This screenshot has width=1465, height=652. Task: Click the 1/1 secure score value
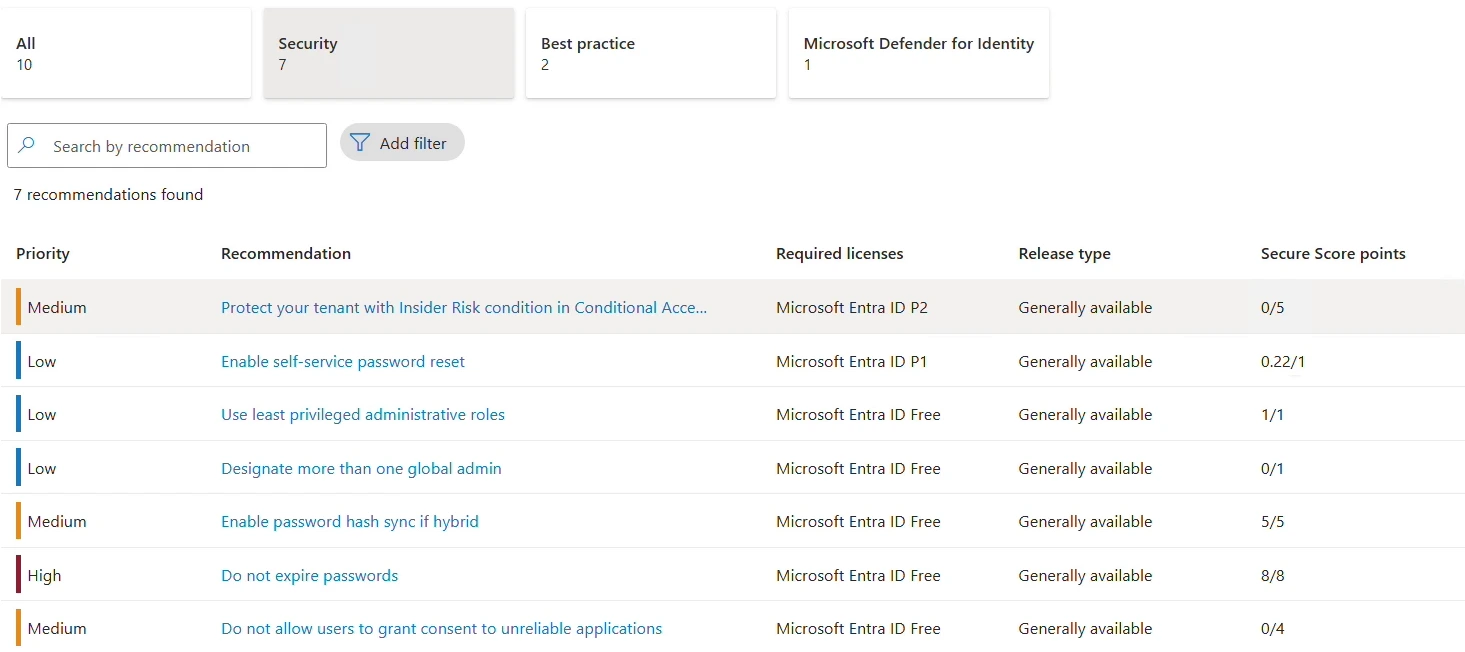(1272, 414)
